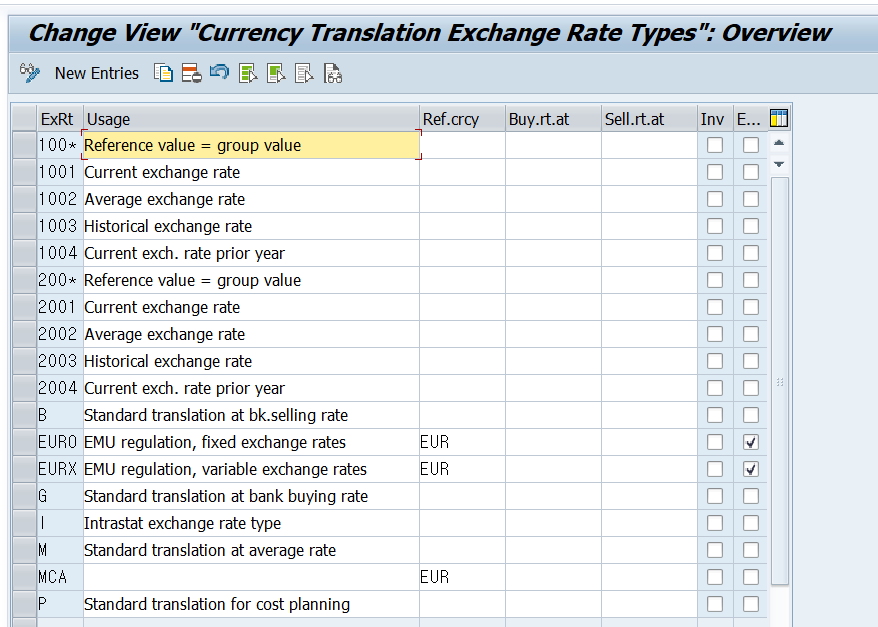Click ExRt cell 'EURX'

pyautogui.click(x=60, y=469)
